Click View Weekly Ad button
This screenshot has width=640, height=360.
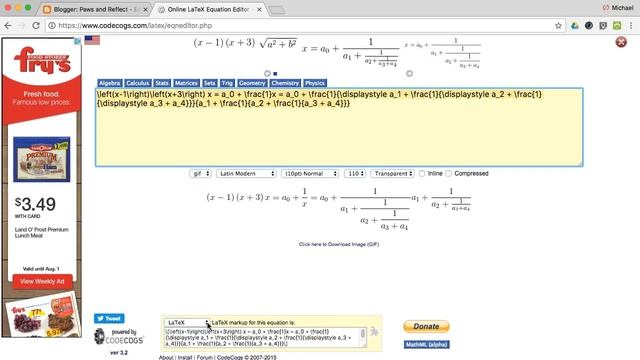click(x=42, y=281)
